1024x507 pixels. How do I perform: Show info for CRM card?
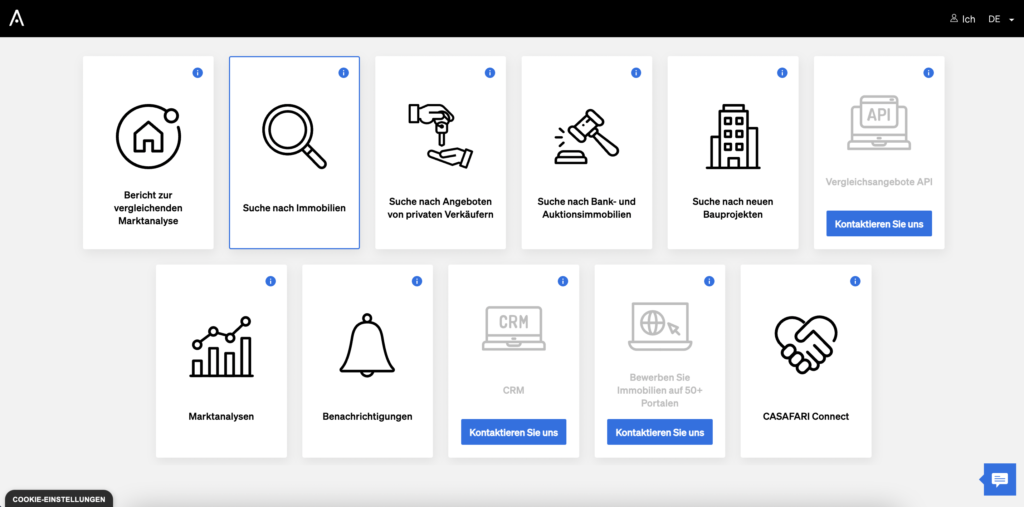(x=563, y=281)
